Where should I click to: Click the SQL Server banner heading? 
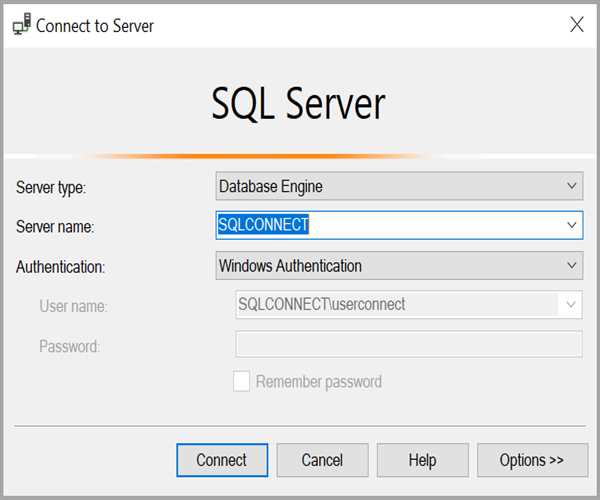298,103
